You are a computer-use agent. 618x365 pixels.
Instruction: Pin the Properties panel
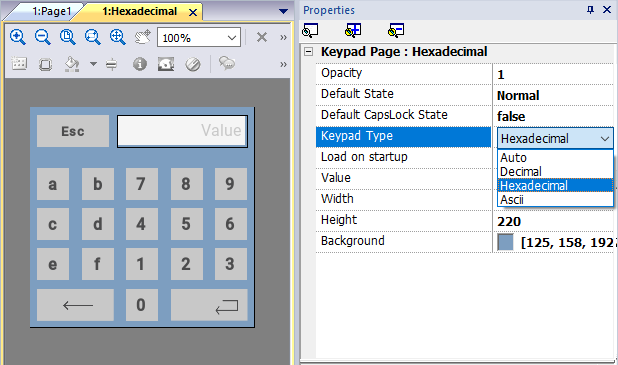[x=590, y=10]
